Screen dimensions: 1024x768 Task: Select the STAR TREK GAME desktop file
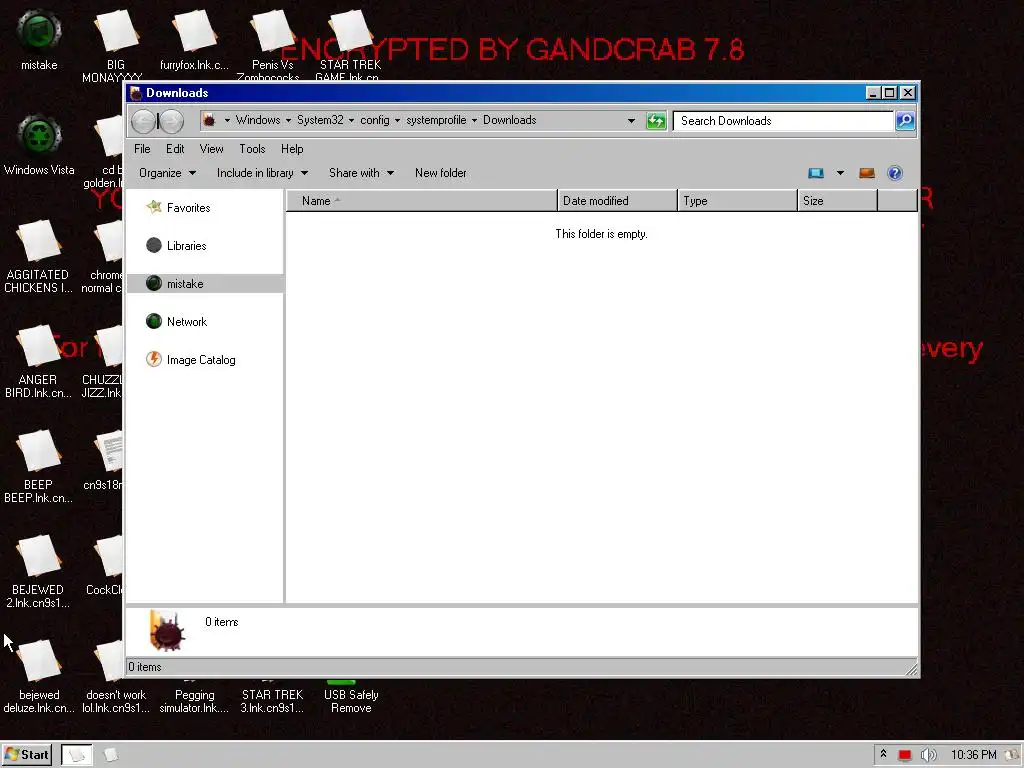point(350,46)
